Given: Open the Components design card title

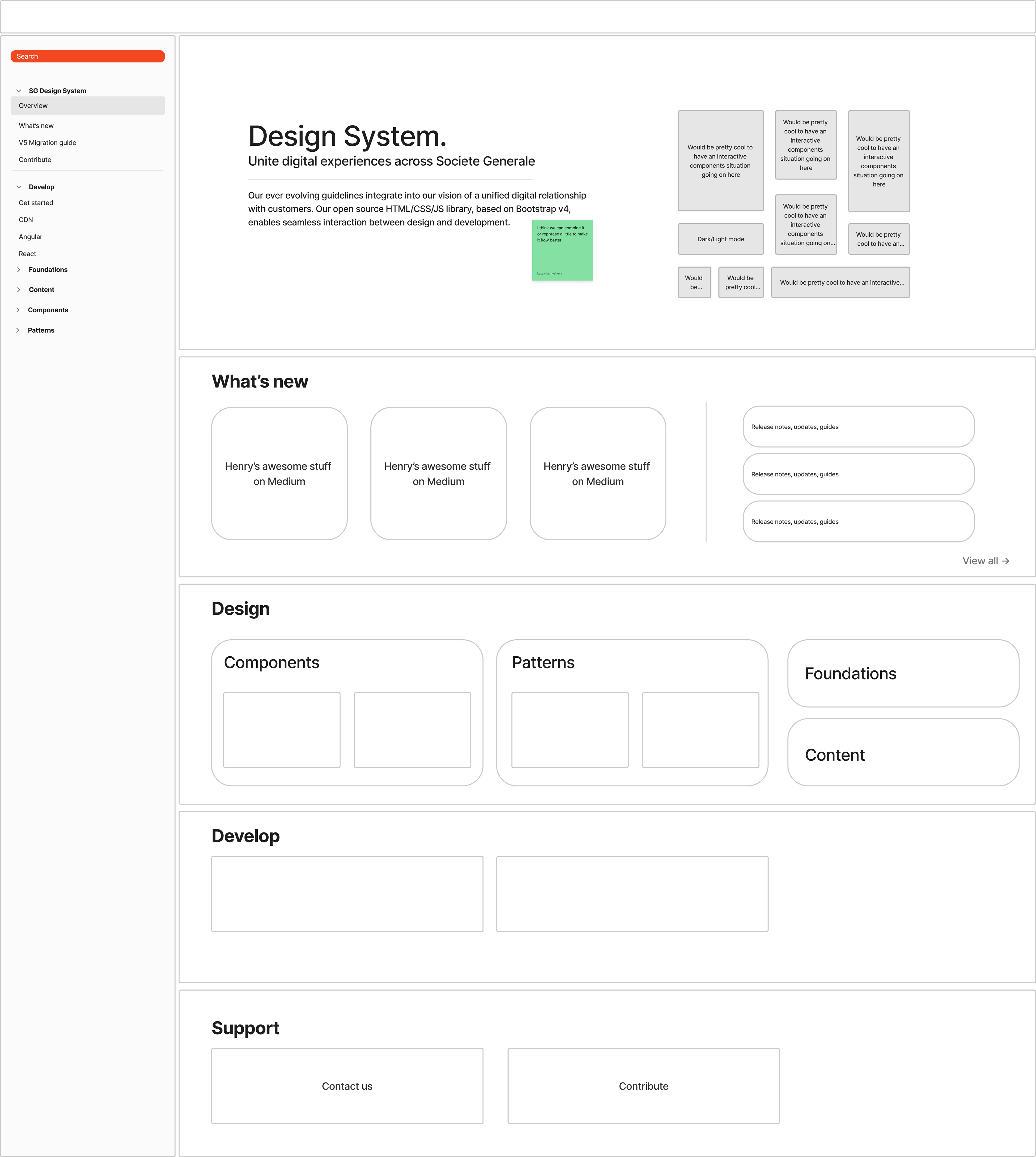Looking at the screenshot, I should 271,663.
